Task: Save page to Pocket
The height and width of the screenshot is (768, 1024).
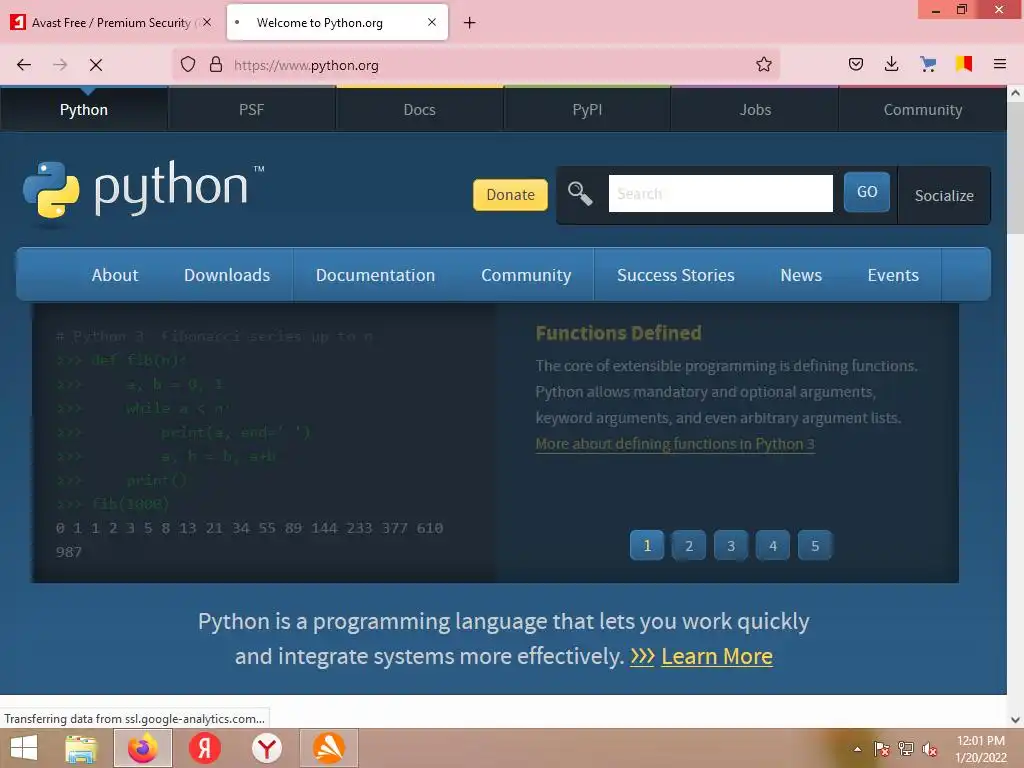Action: point(856,64)
